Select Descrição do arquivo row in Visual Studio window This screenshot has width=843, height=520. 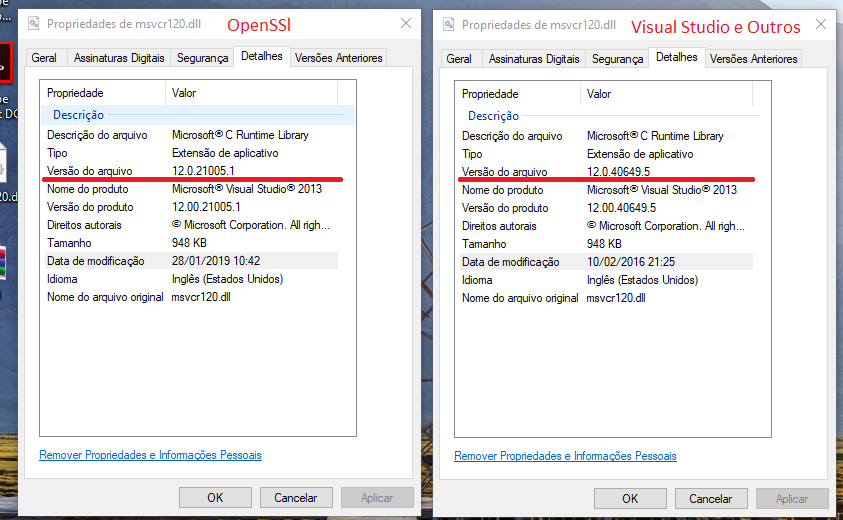coord(606,136)
